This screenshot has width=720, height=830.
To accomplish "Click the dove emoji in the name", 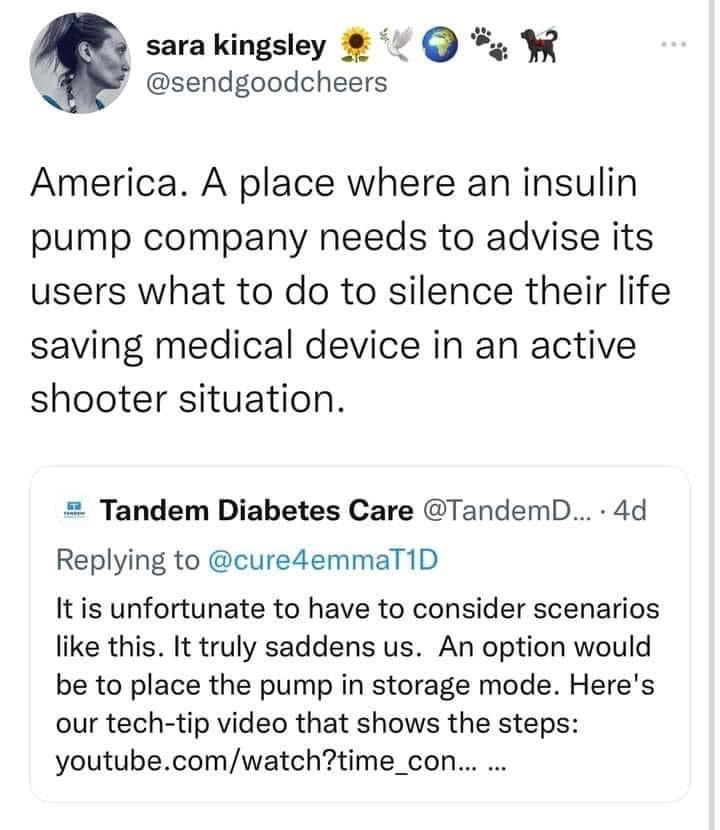I will click(395, 45).
